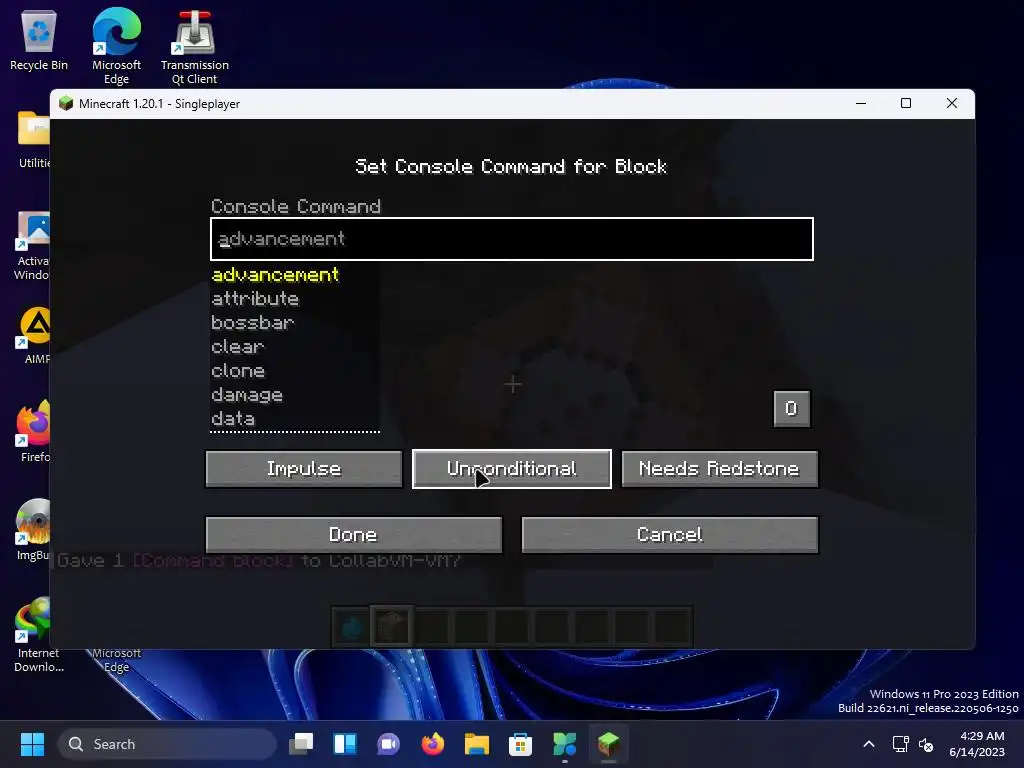Toggle the track output O button
This screenshot has height=768, width=1024.
click(792, 409)
